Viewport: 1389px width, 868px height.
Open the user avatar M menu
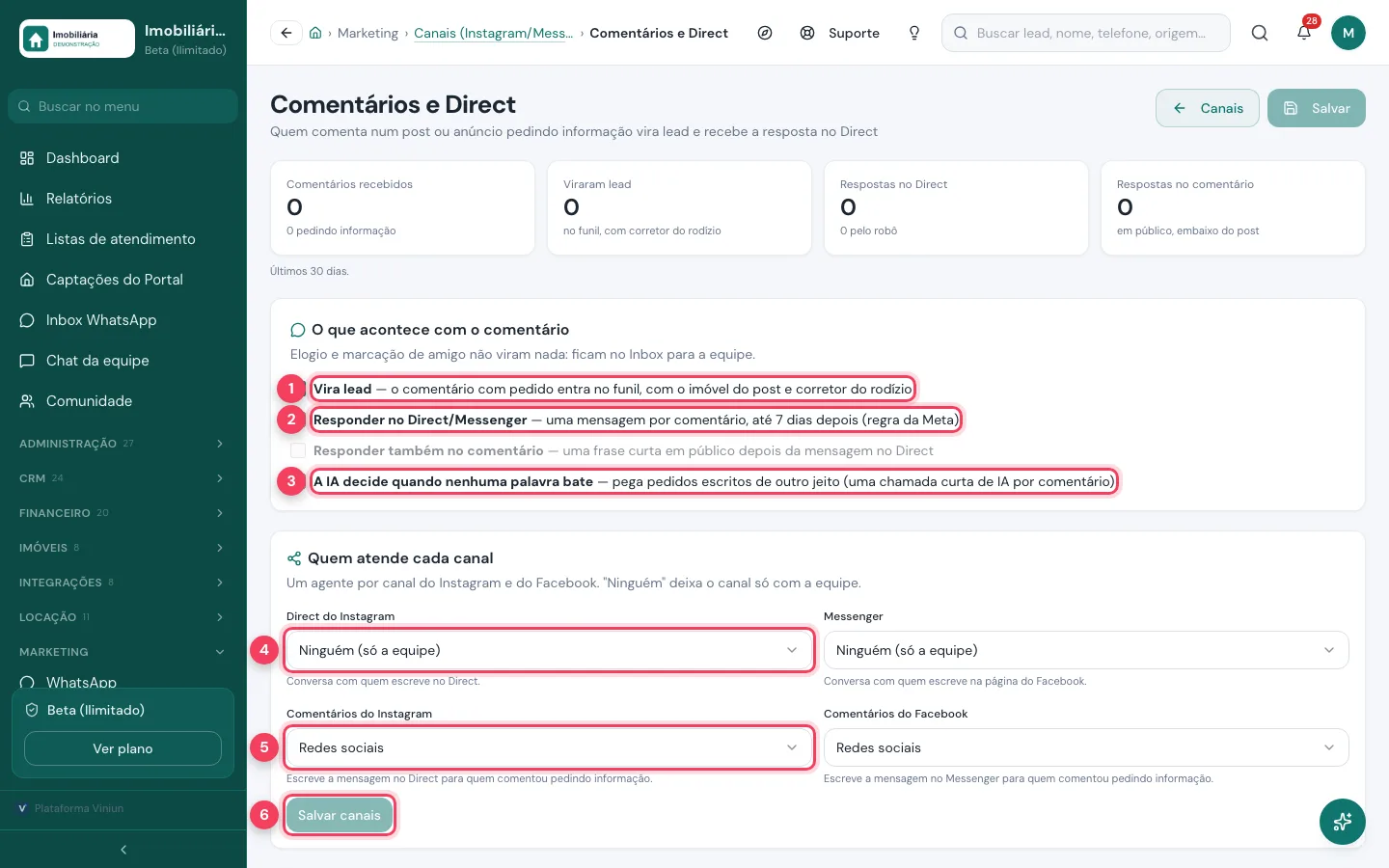1348,33
